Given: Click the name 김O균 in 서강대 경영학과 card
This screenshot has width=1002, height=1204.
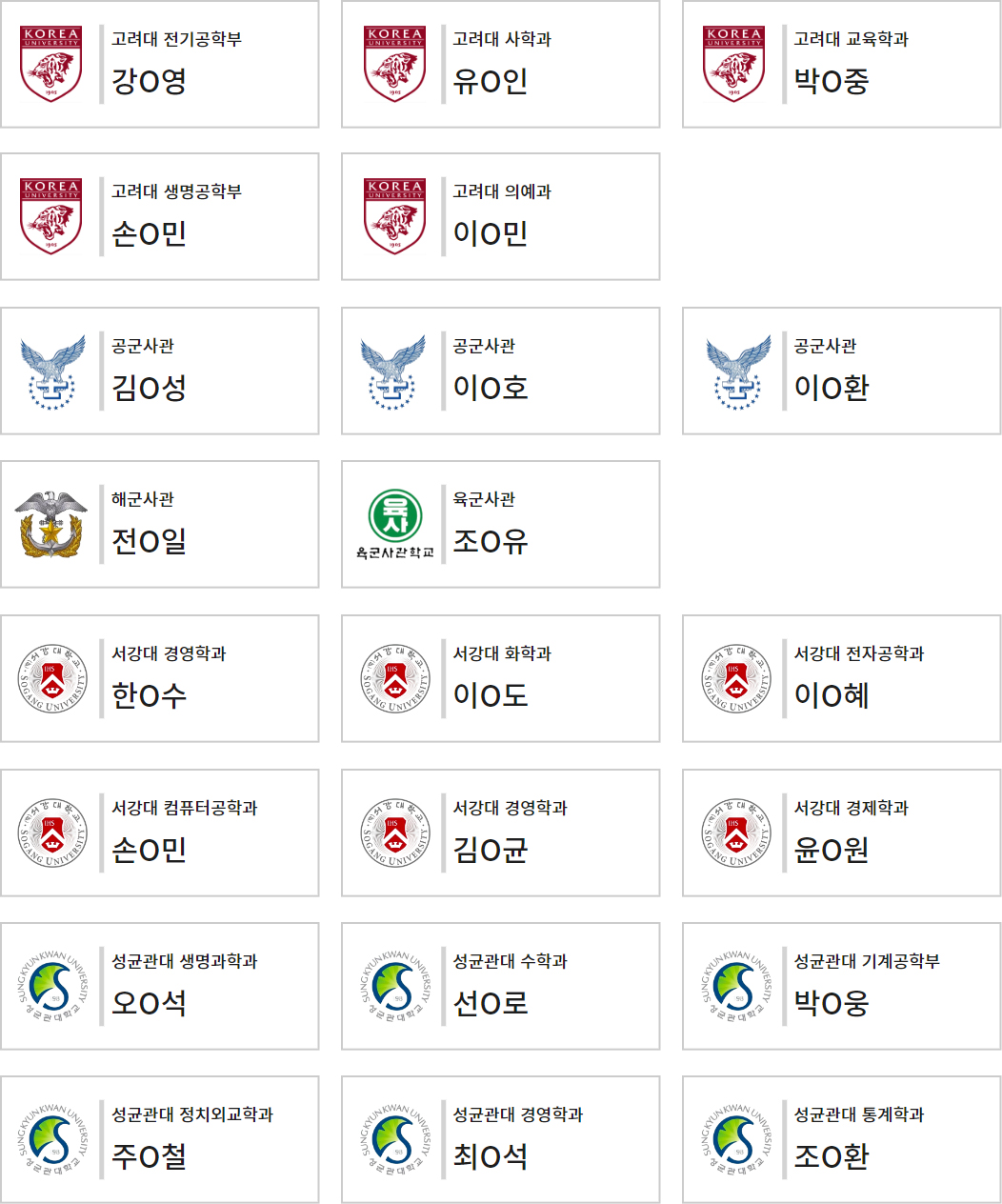Looking at the screenshot, I should (490, 851).
